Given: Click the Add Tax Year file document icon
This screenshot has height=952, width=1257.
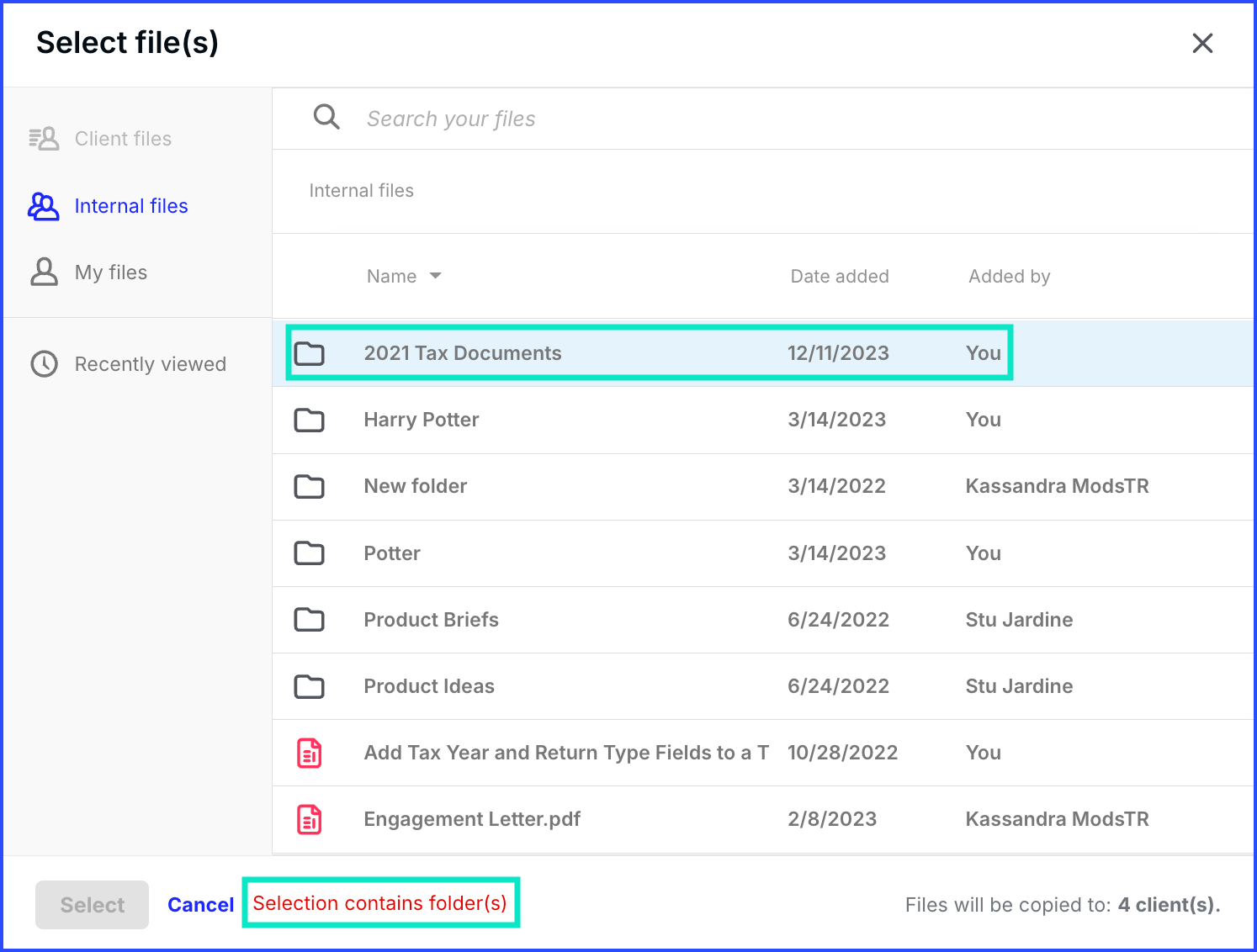Looking at the screenshot, I should click(x=309, y=753).
